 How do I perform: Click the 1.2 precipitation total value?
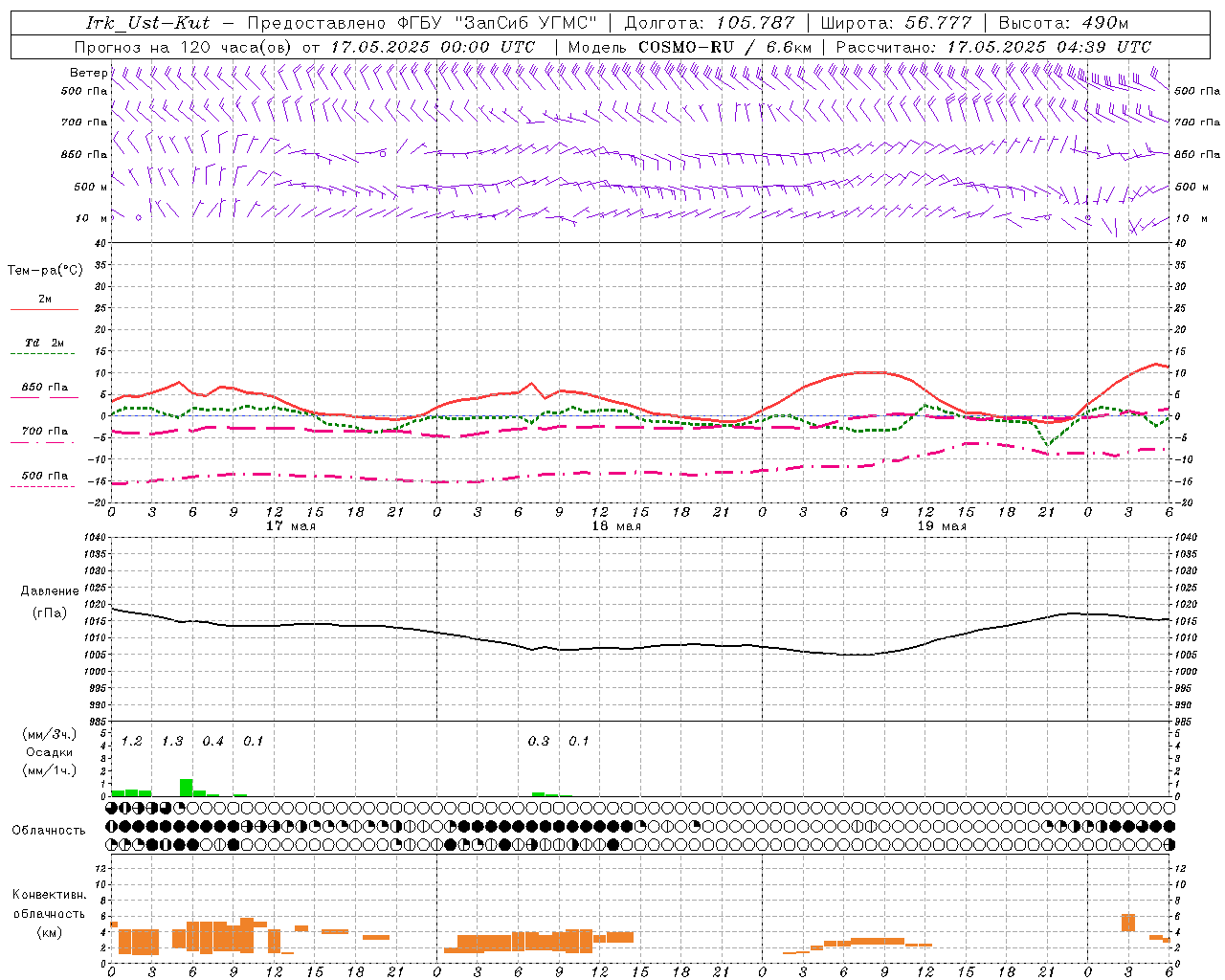click(x=132, y=742)
